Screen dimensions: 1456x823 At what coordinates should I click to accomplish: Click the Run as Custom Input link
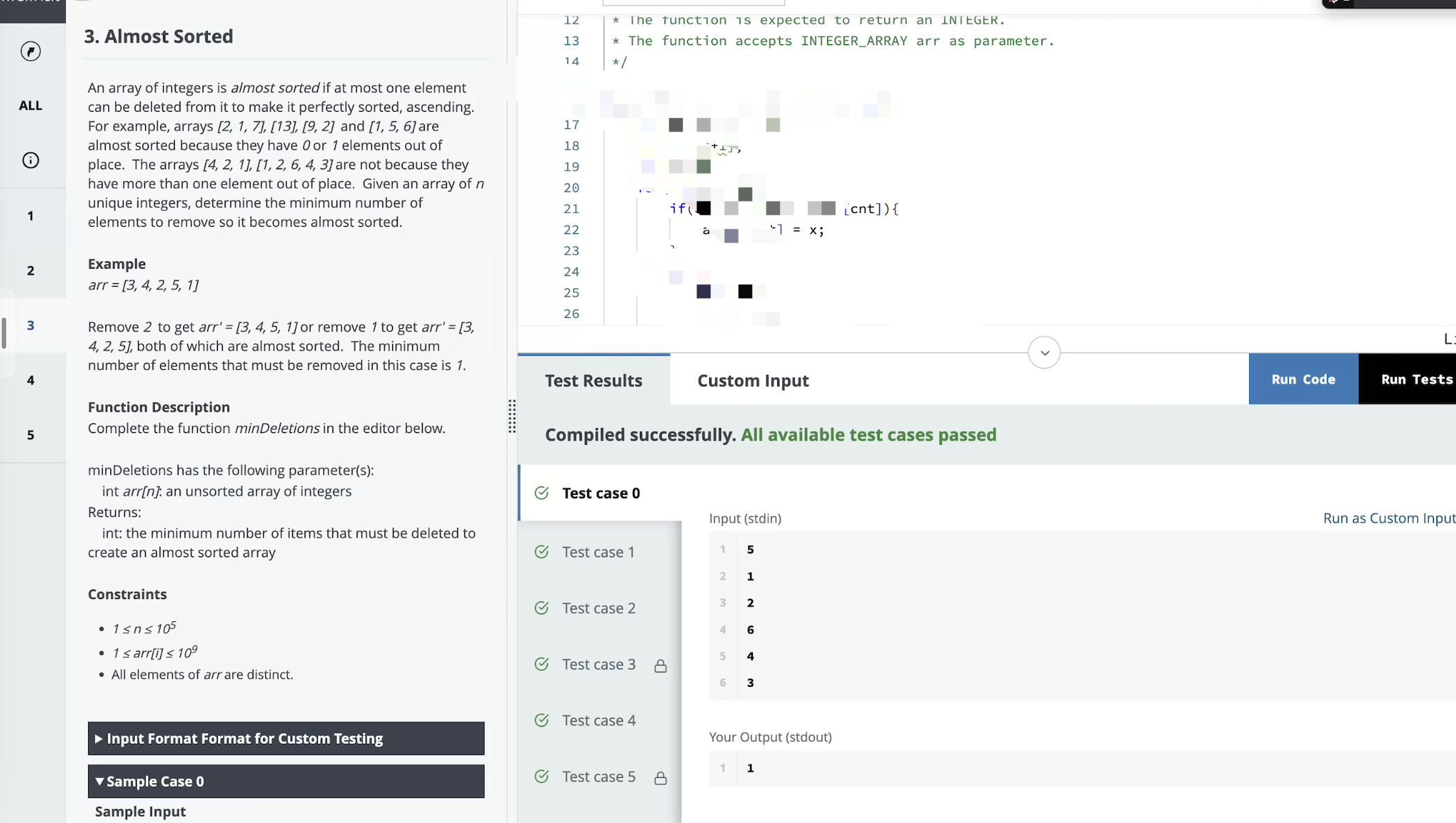[1389, 518]
